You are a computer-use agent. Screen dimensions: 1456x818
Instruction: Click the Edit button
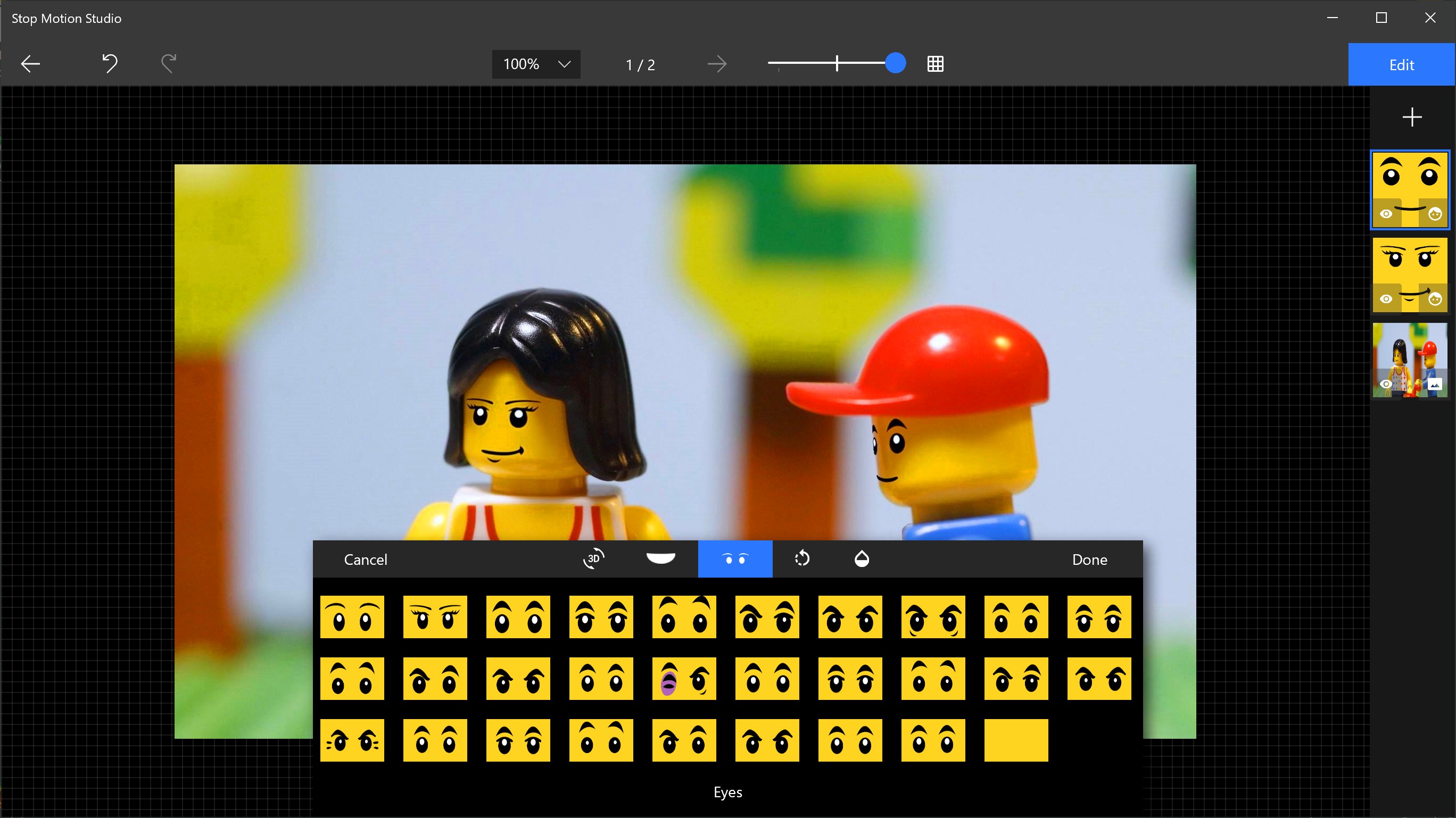1401,64
